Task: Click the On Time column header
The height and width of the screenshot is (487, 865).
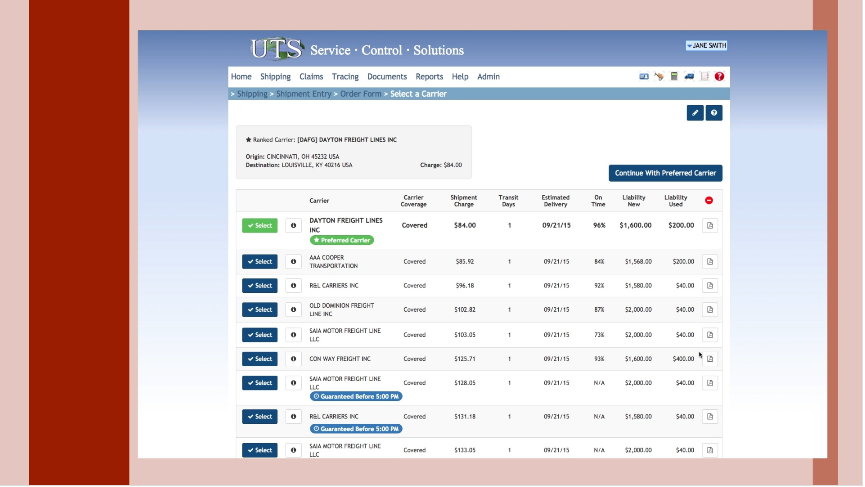Action: click(599, 201)
